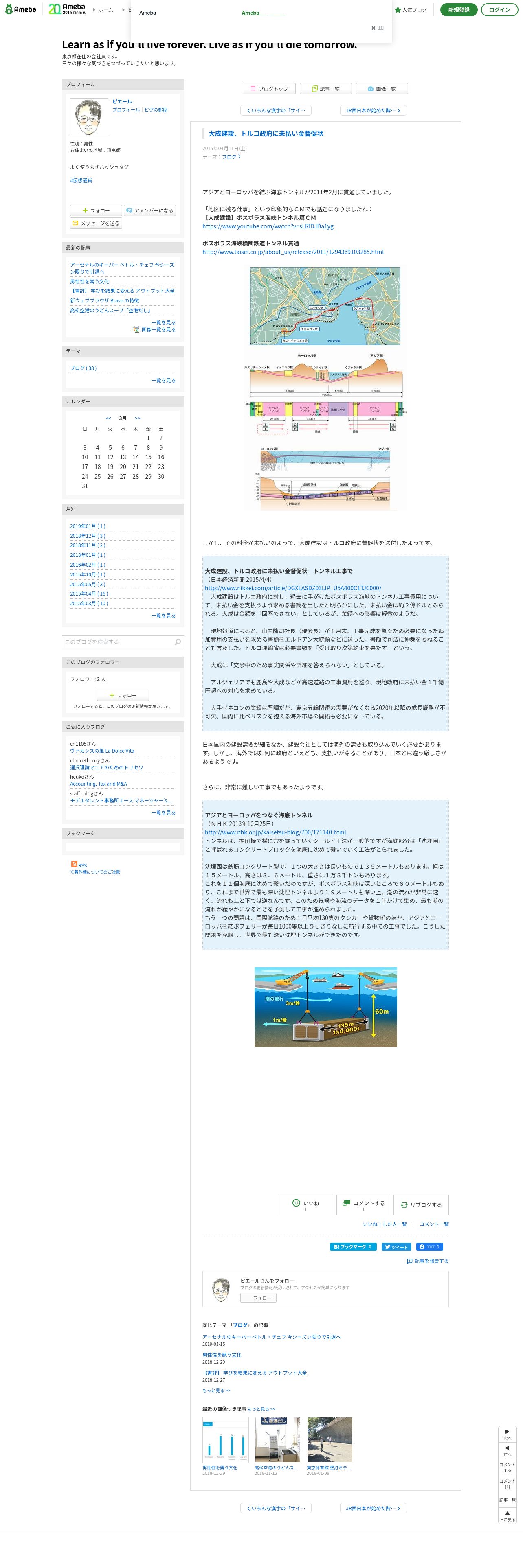
Task: Click the フォロー button in the profile box
Action: pyautogui.click(x=96, y=210)
